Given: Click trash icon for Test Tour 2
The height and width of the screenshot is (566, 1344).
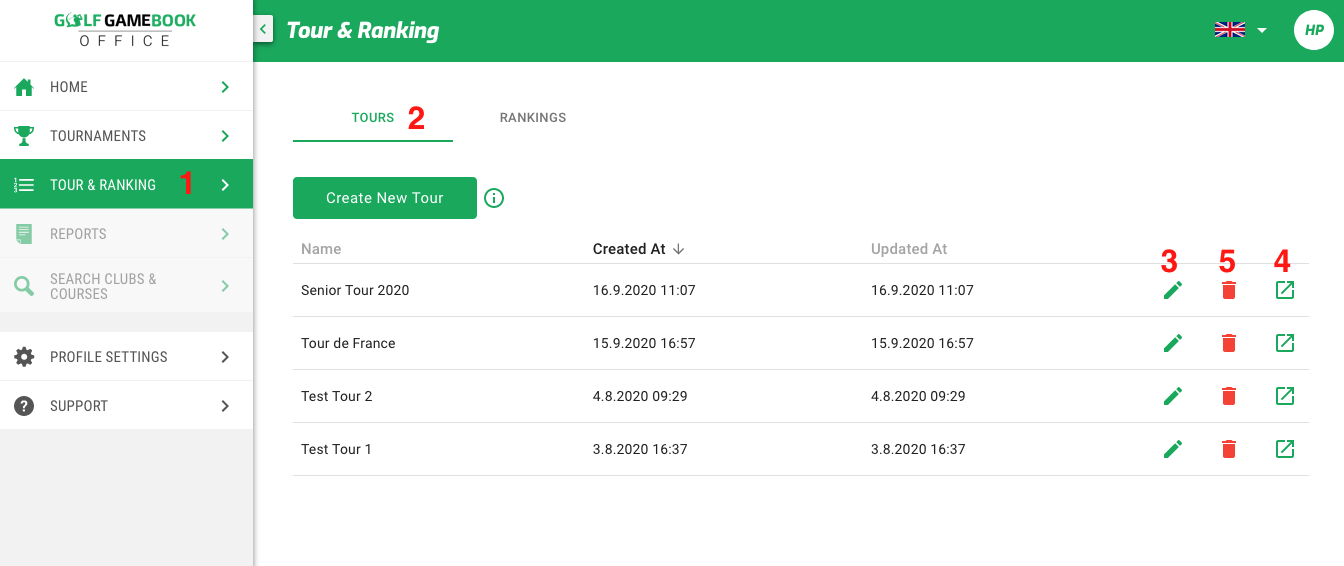Looking at the screenshot, I should coord(1229,396).
